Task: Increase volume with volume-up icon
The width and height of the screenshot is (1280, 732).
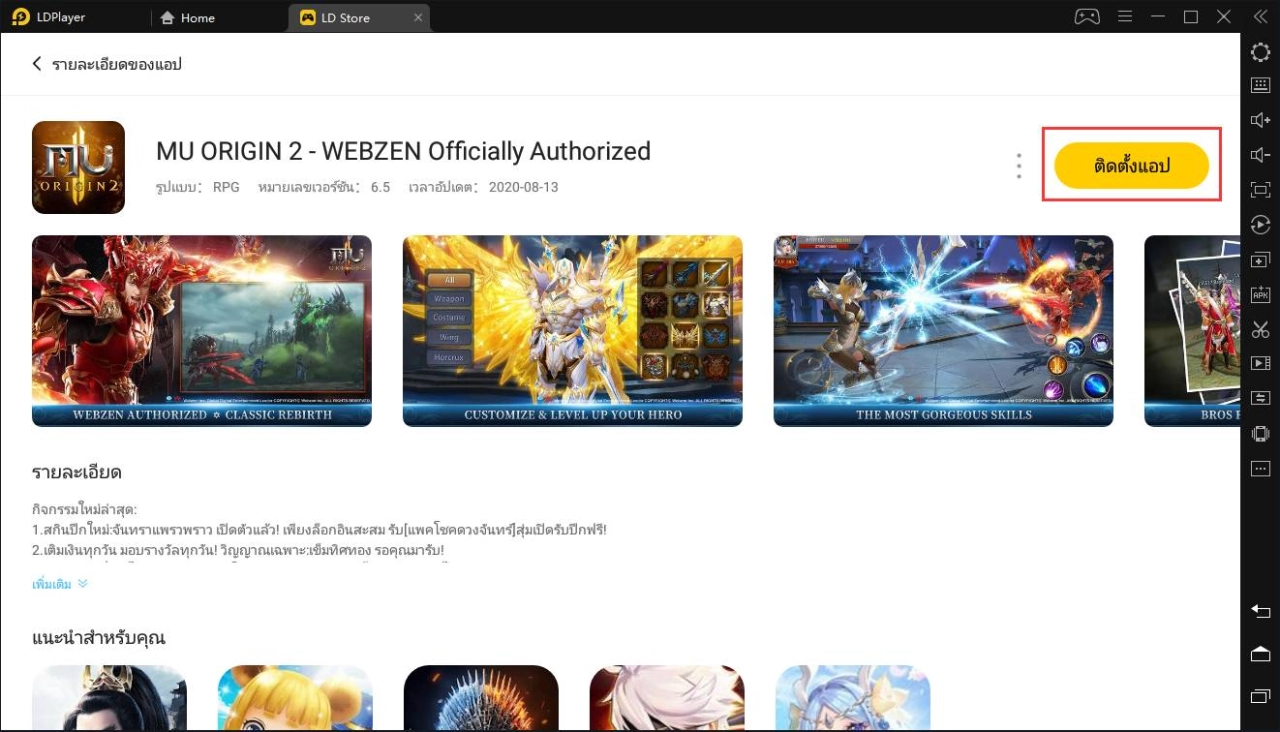Action: [1260, 120]
